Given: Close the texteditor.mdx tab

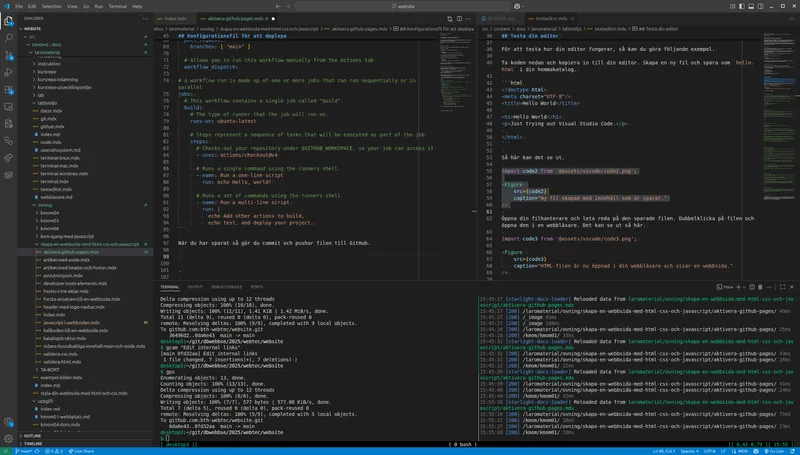Looking at the screenshot, I should [572, 18].
